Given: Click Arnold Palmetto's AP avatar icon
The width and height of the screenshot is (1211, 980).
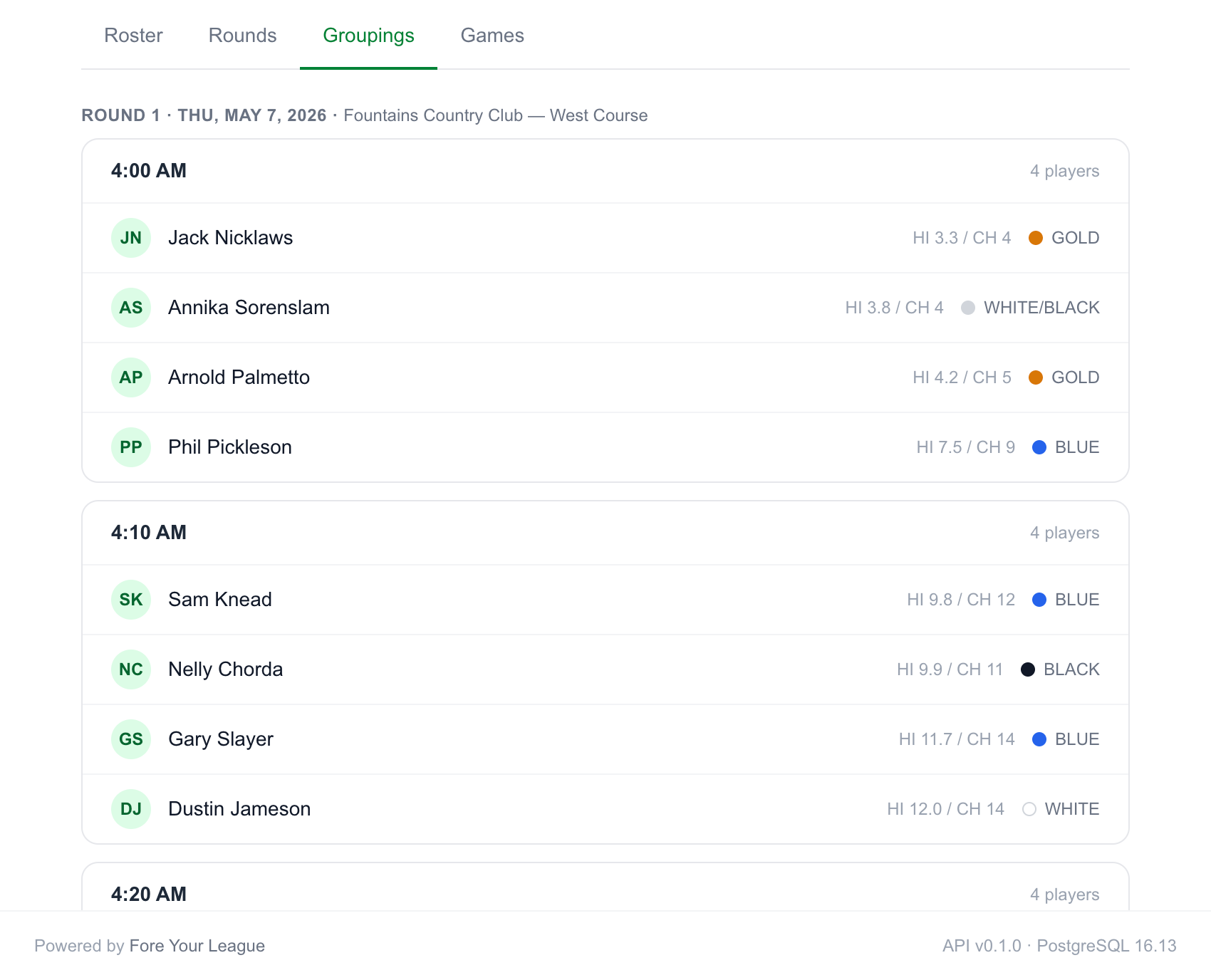Looking at the screenshot, I should click(x=131, y=377).
